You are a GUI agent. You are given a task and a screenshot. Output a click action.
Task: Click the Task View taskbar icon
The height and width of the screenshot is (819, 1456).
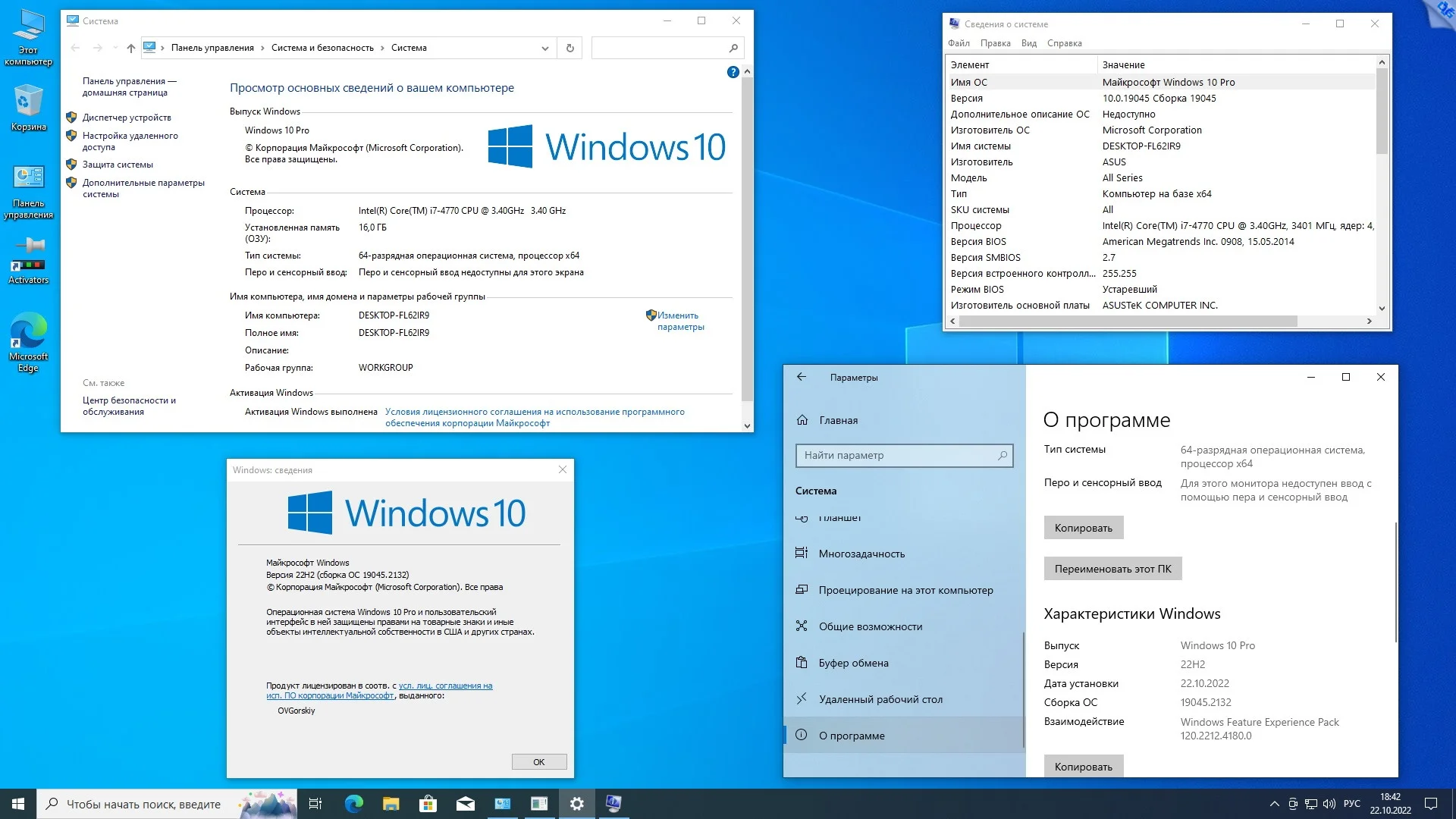click(315, 804)
